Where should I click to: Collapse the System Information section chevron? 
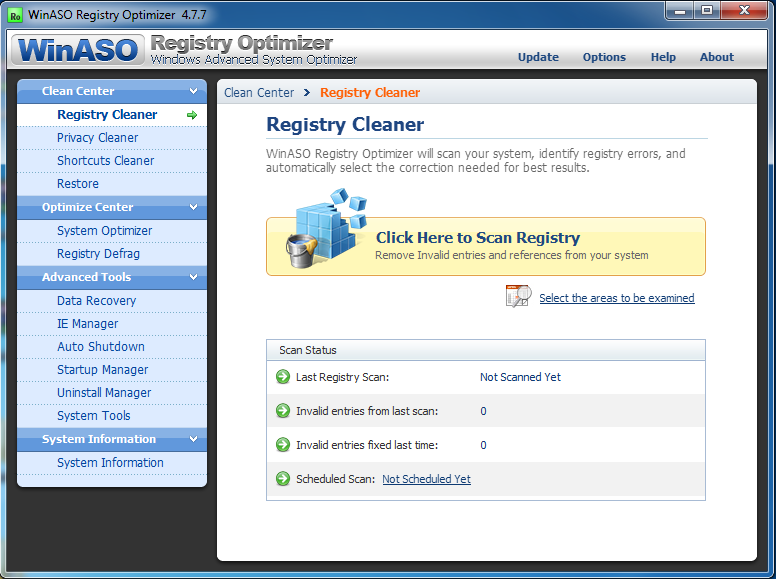194,439
